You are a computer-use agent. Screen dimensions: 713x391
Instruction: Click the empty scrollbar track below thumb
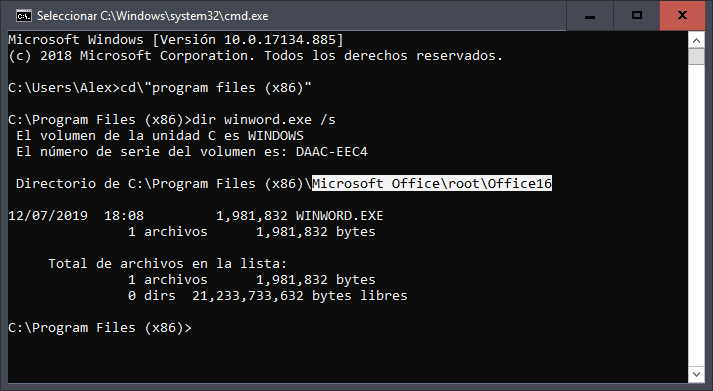(696, 216)
